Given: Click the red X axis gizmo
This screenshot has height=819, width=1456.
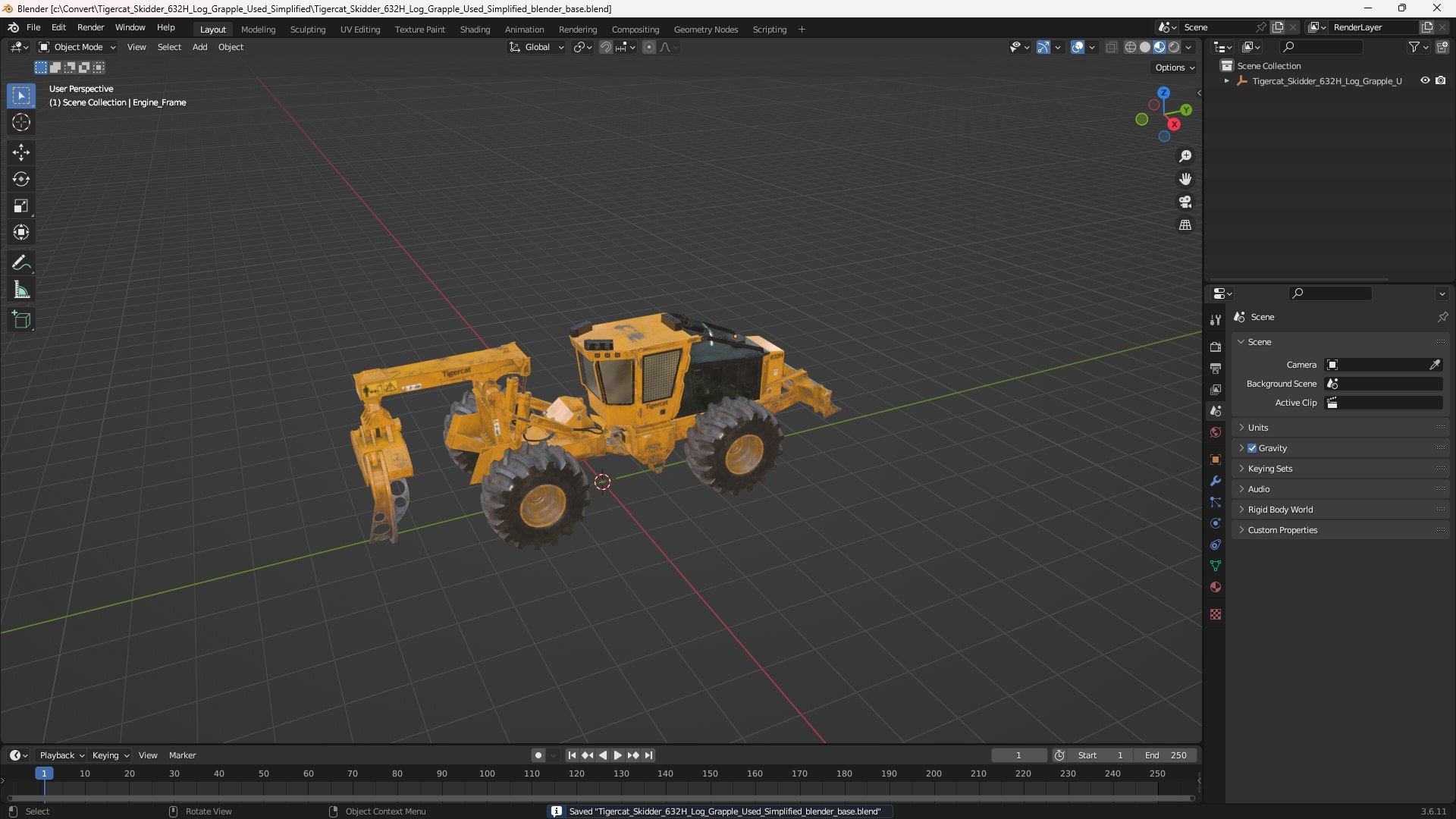Looking at the screenshot, I should pos(1174,124).
